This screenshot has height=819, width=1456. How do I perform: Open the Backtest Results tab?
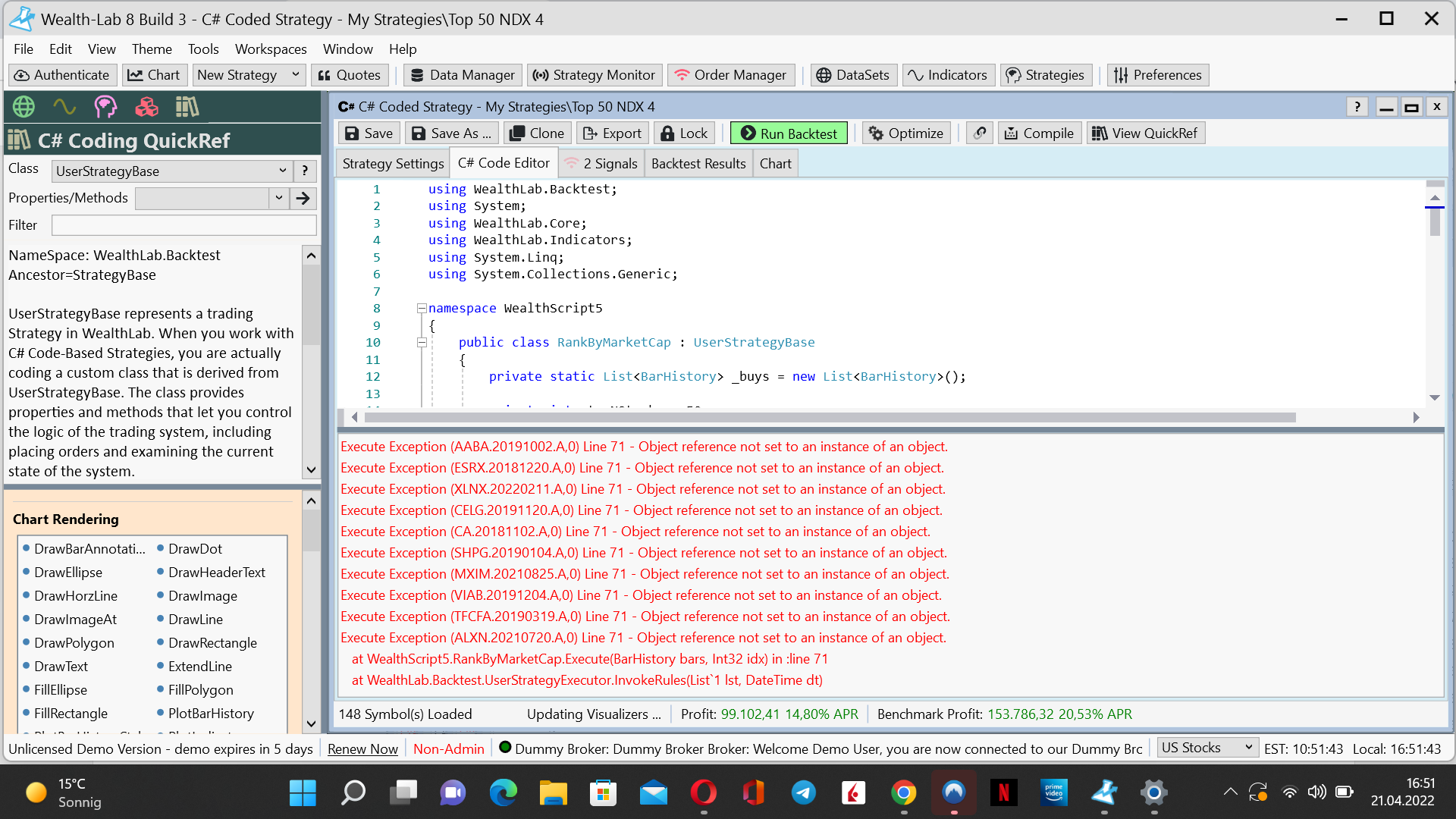click(x=698, y=164)
